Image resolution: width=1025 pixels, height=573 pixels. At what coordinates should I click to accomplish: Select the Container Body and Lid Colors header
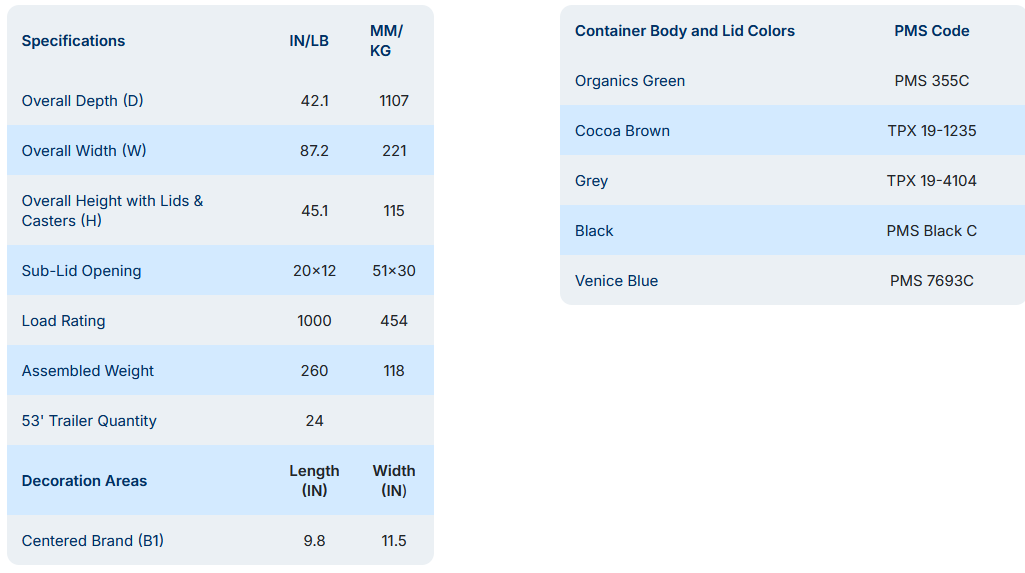(x=685, y=31)
